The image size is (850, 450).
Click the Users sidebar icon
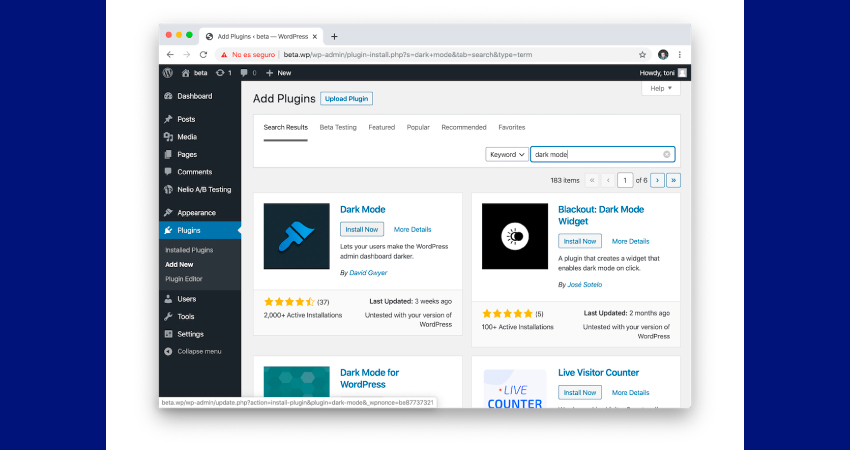[169, 299]
